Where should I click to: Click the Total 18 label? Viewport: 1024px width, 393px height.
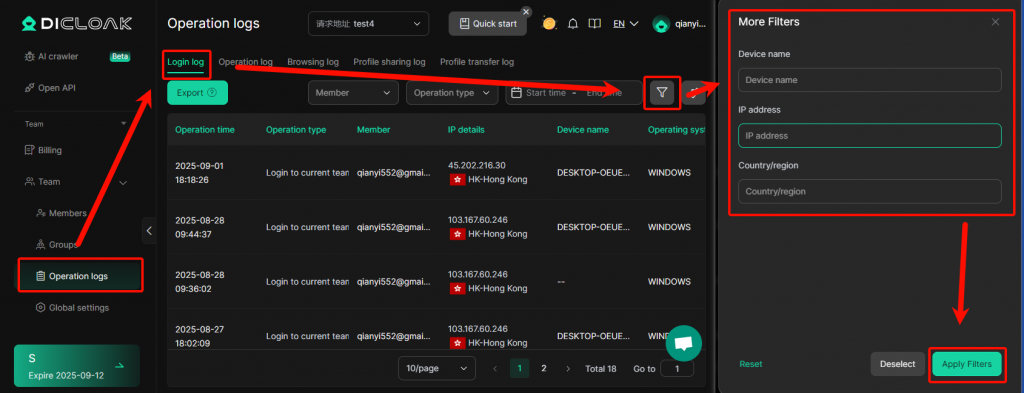[601, 369]
